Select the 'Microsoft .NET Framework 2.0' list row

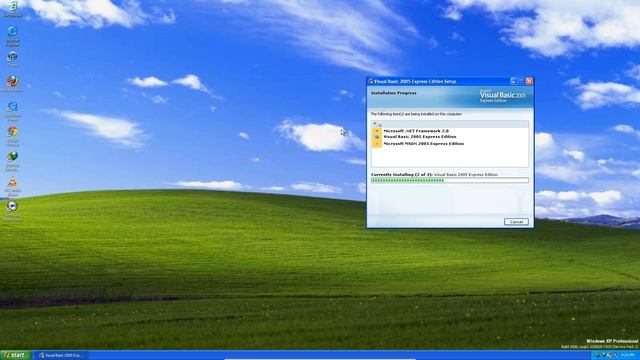click(x=450, y=131)
